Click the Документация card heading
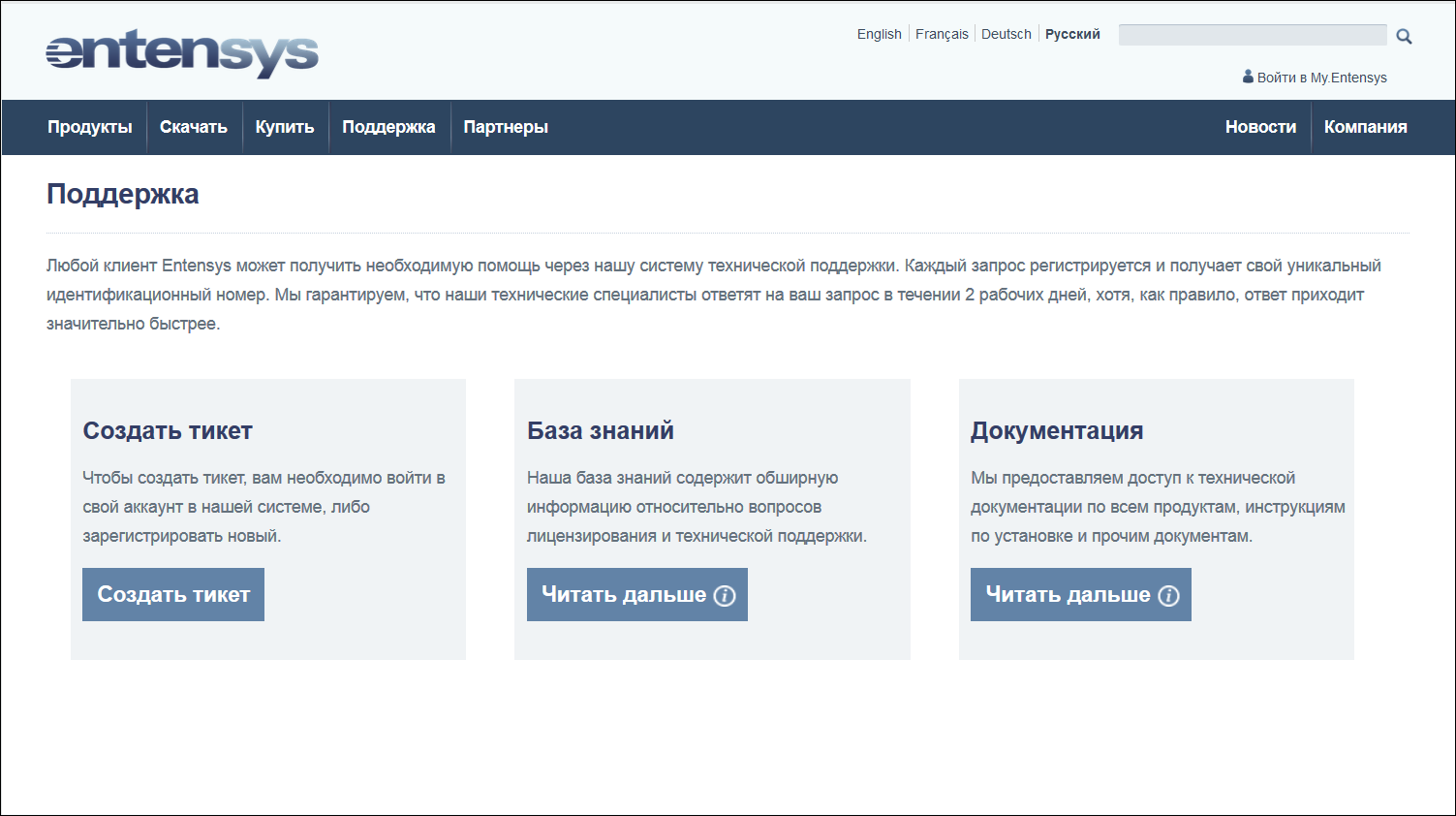The image size is (1456, 816). point(1057,431)
